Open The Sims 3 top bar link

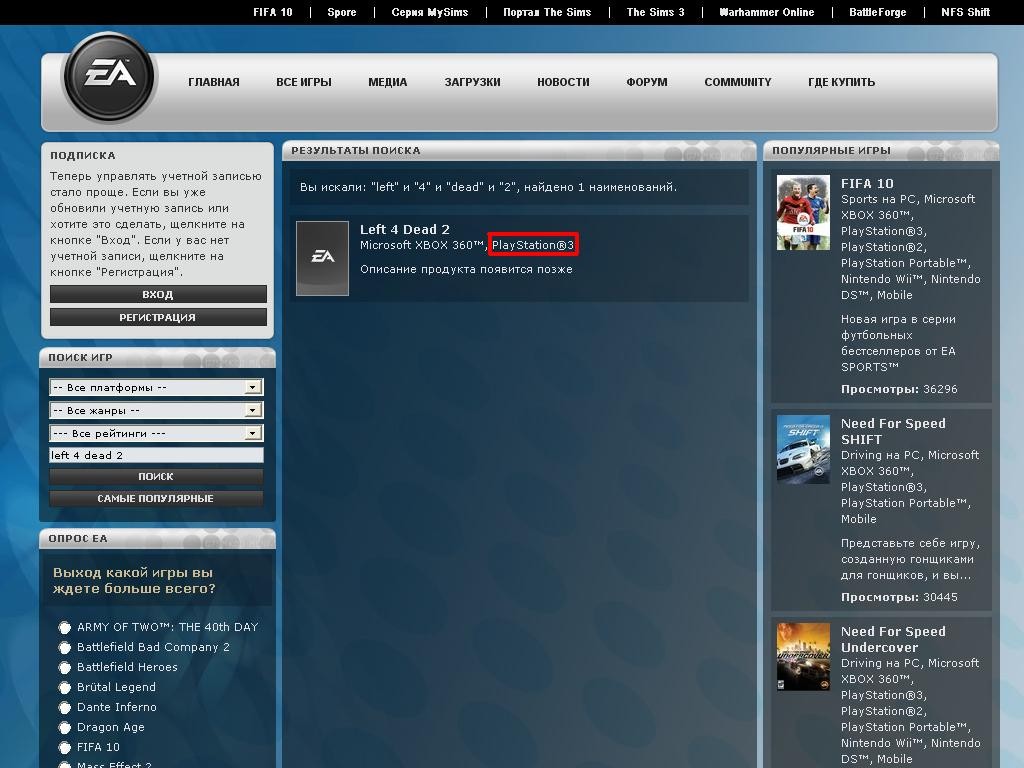[x=655, y=12]
